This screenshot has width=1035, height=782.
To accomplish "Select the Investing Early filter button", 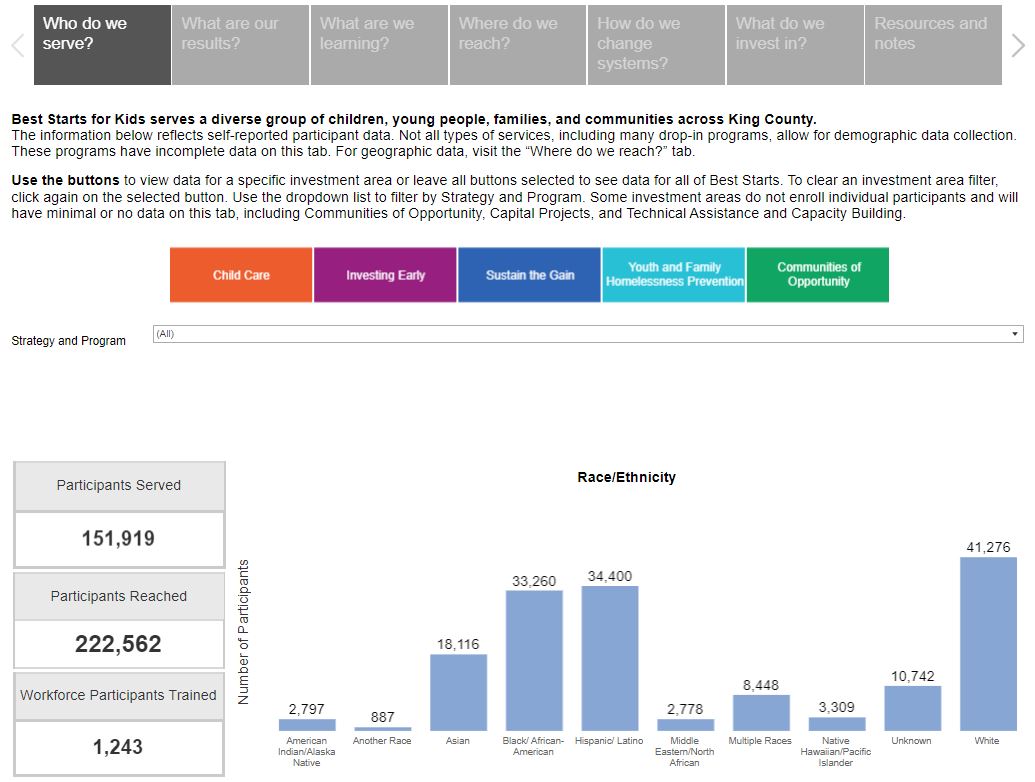I will [x=385, y=276].
